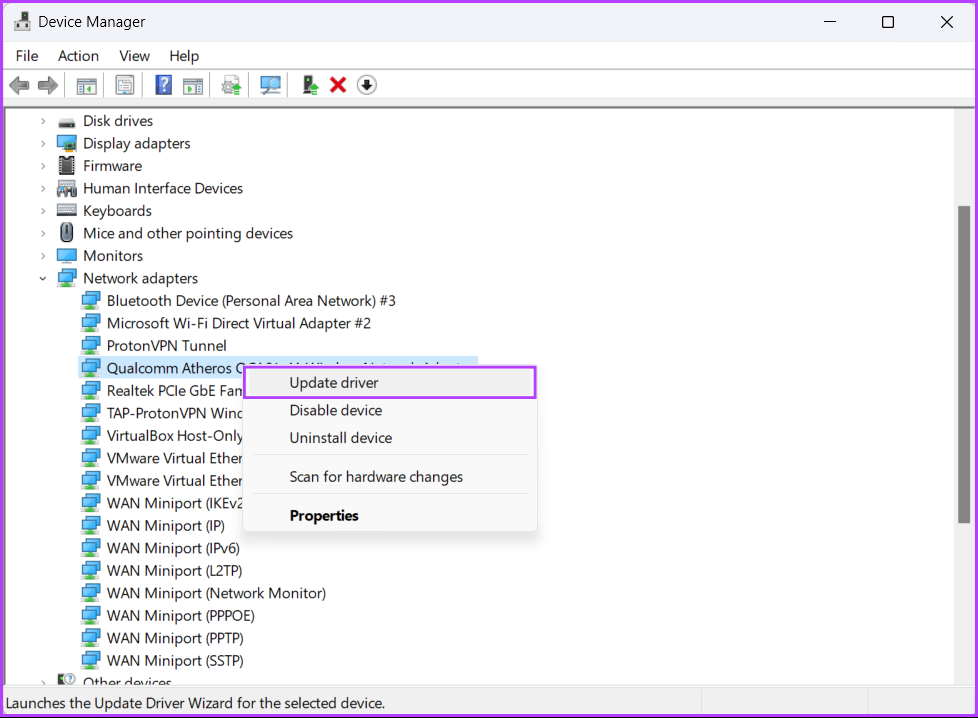Screen dimensions: 978x718
Task: Open the Action menu
Action: click(78, 56)
